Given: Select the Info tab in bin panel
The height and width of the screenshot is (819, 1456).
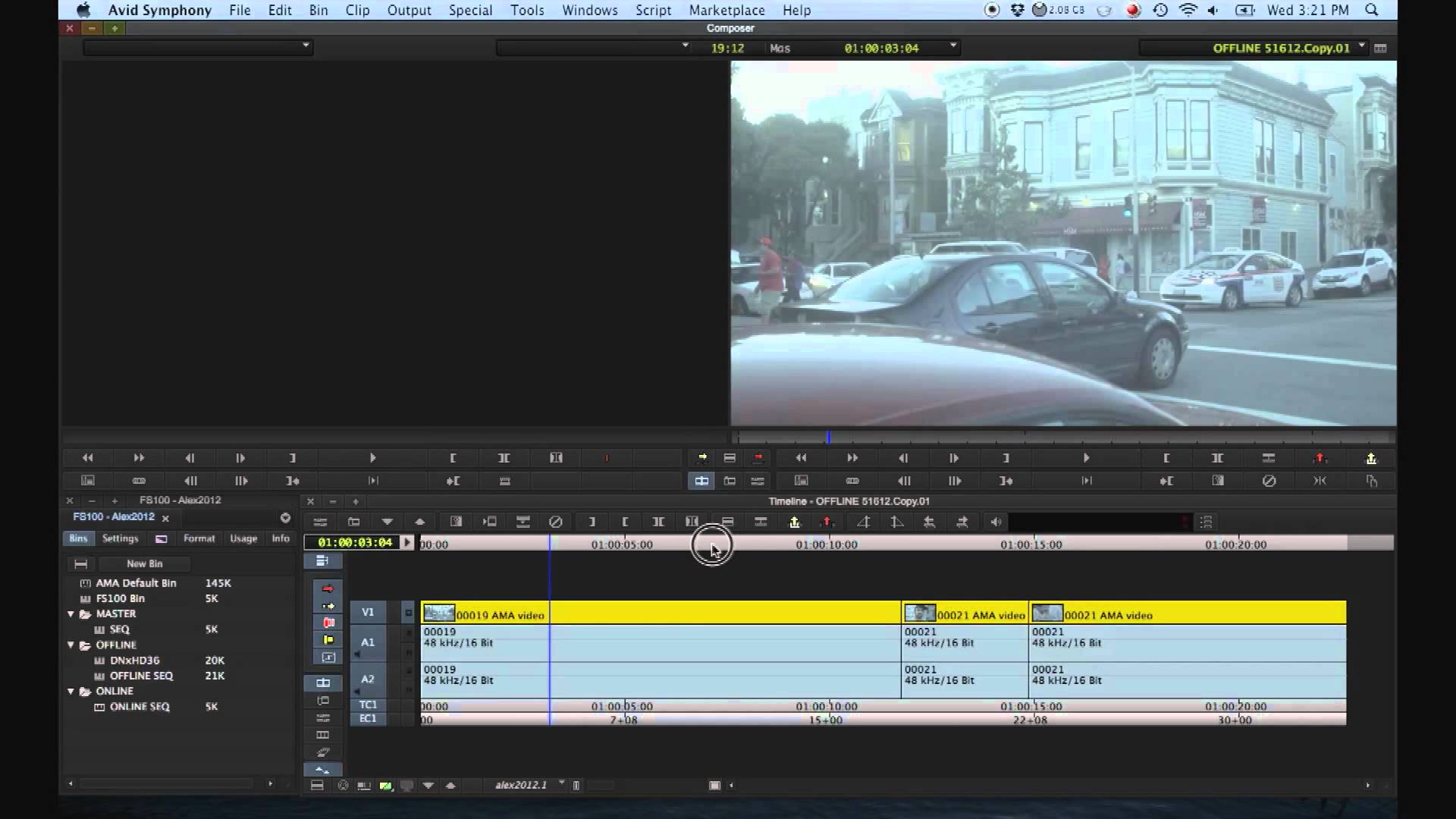Looking at the screenshot, I should click(281, 538).
